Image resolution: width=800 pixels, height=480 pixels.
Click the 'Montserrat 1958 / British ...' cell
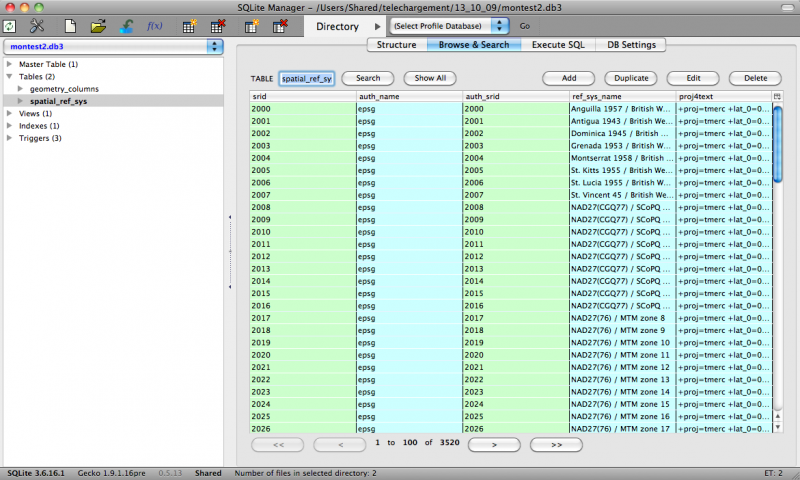coord(622,158)
